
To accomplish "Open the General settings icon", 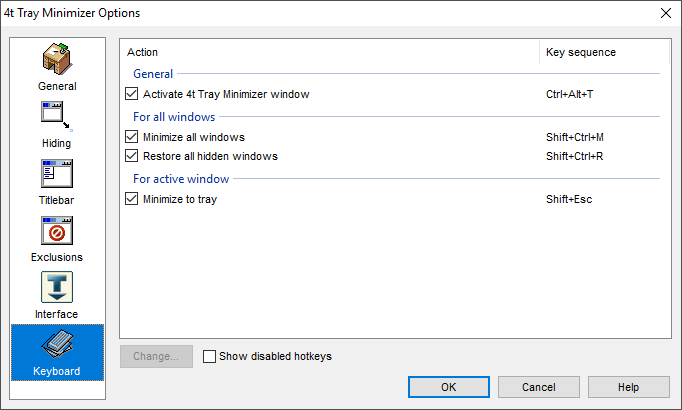I will (57, 60).
